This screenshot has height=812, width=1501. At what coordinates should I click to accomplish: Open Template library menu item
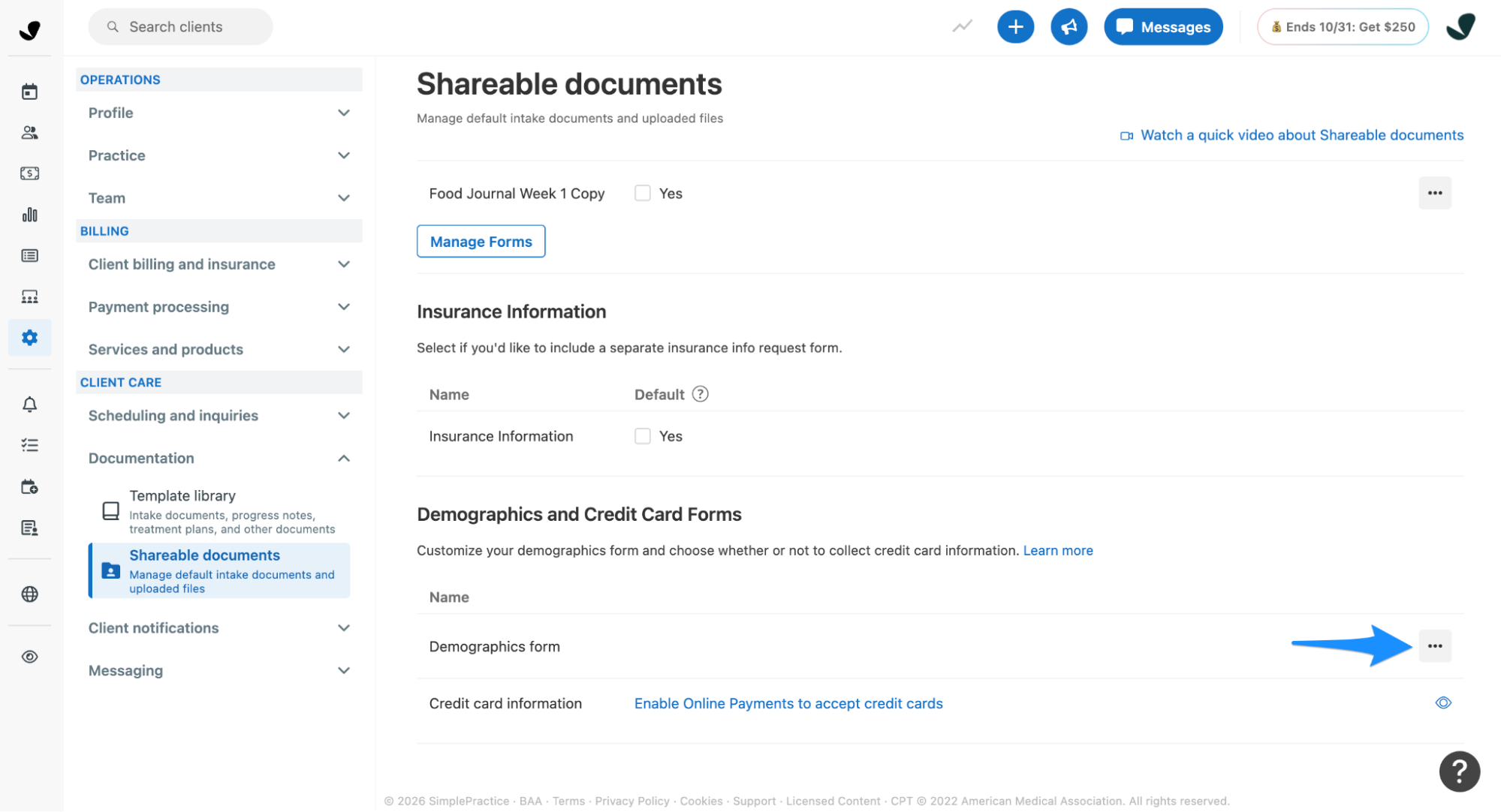point(219,512)
